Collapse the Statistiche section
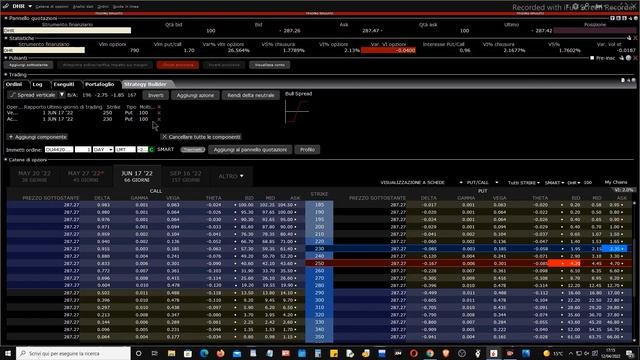This screenshot has height=360, width=640. [x=6, y=38]
